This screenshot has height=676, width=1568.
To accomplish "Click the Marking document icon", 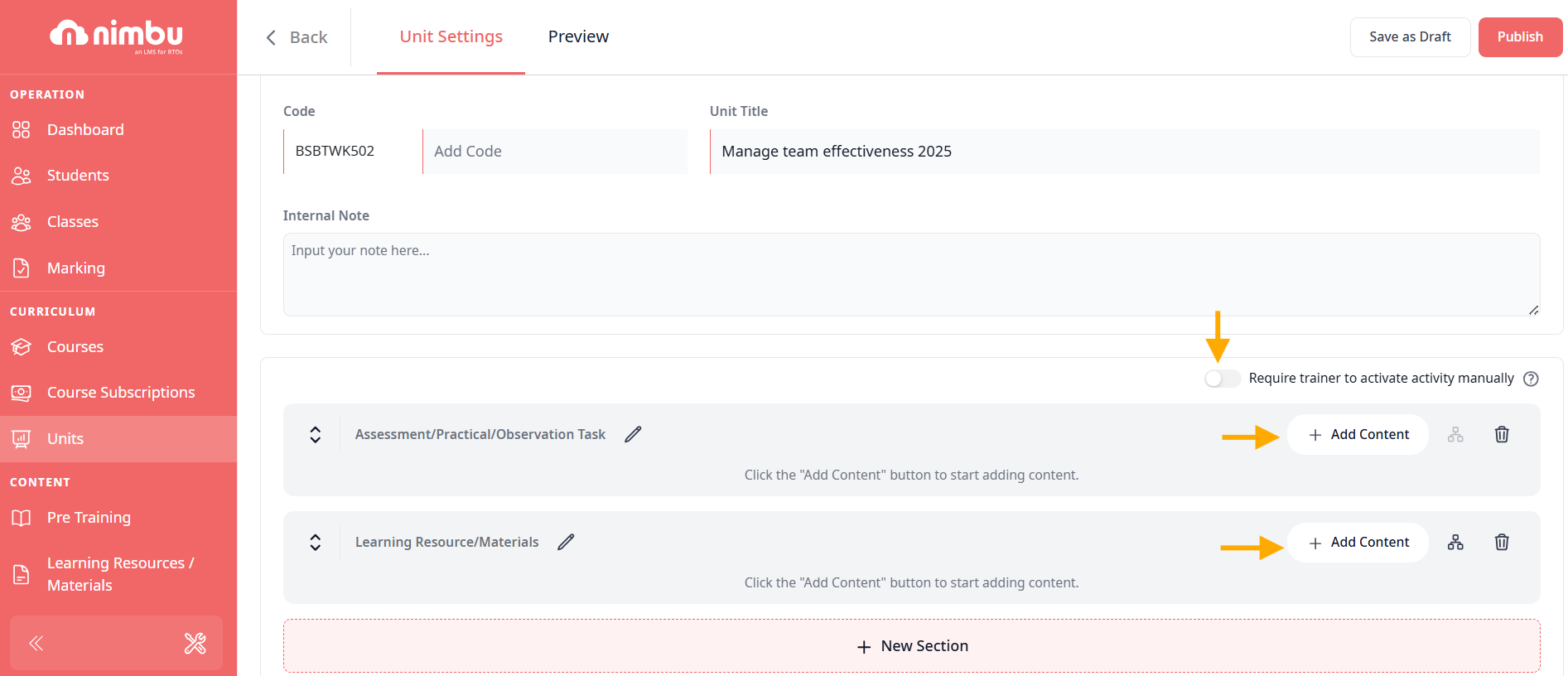I will tap(22, 268).
